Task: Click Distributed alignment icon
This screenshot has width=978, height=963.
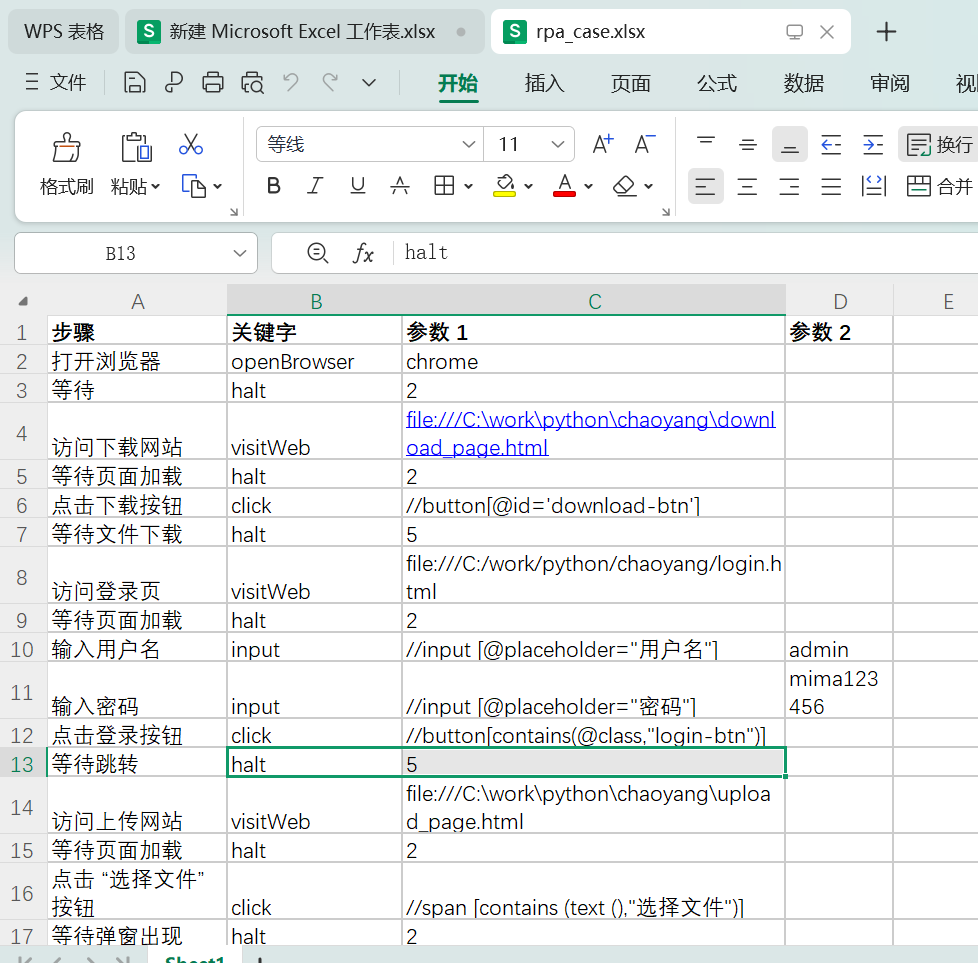Action: 873,186
